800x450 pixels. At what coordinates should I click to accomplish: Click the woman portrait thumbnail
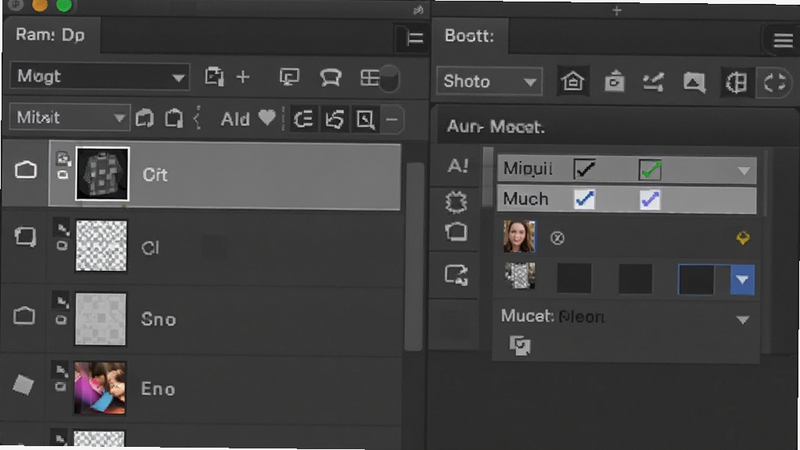coord(519,237)
